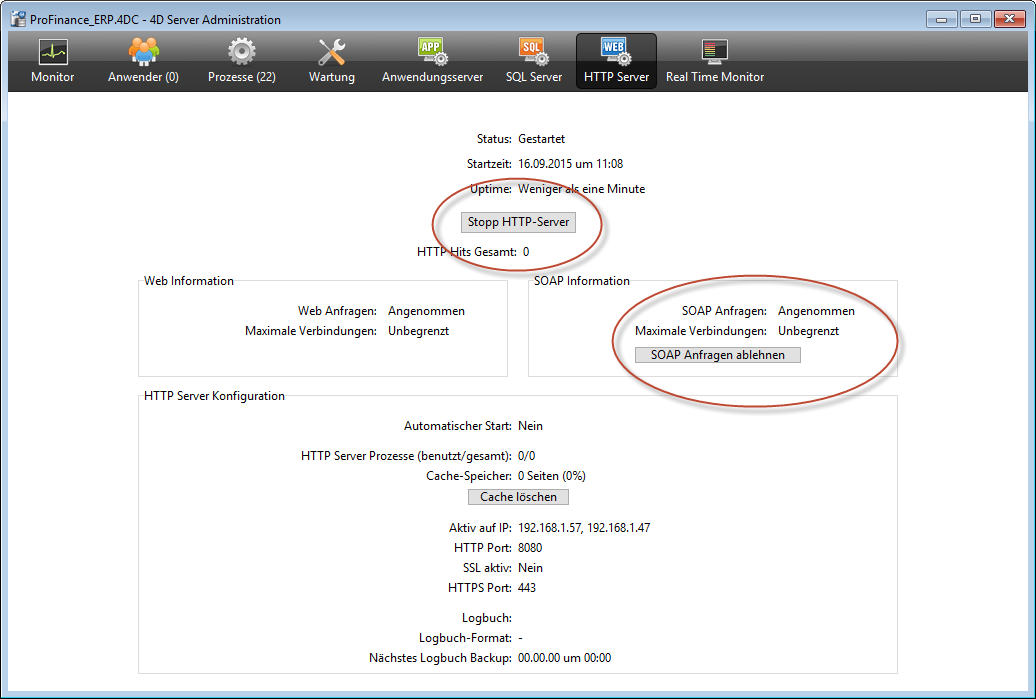Open Prozesse (22) gear icon

[241, 51]
